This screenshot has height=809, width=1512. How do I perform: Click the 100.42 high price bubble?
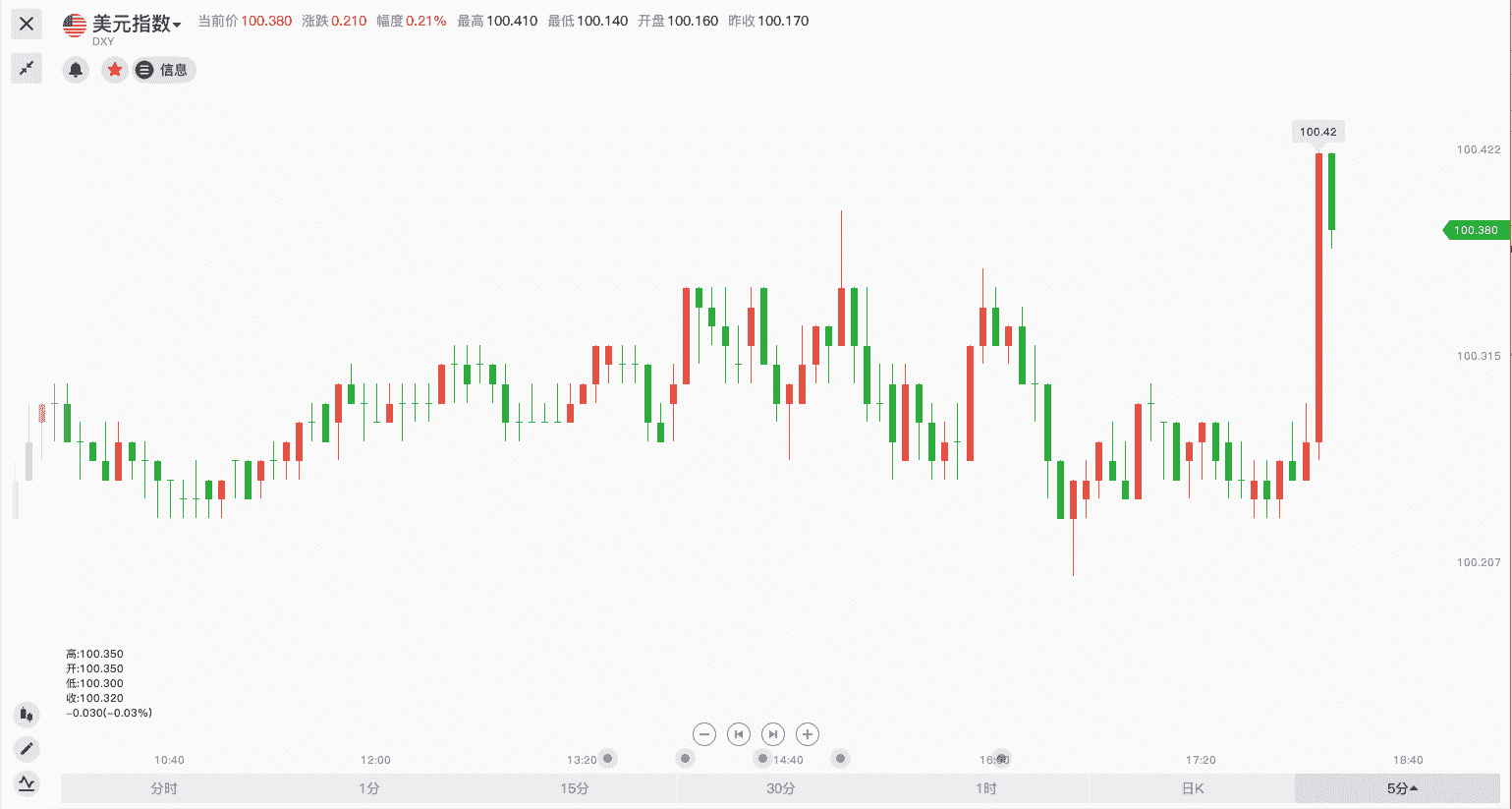tap(1318, 132)
